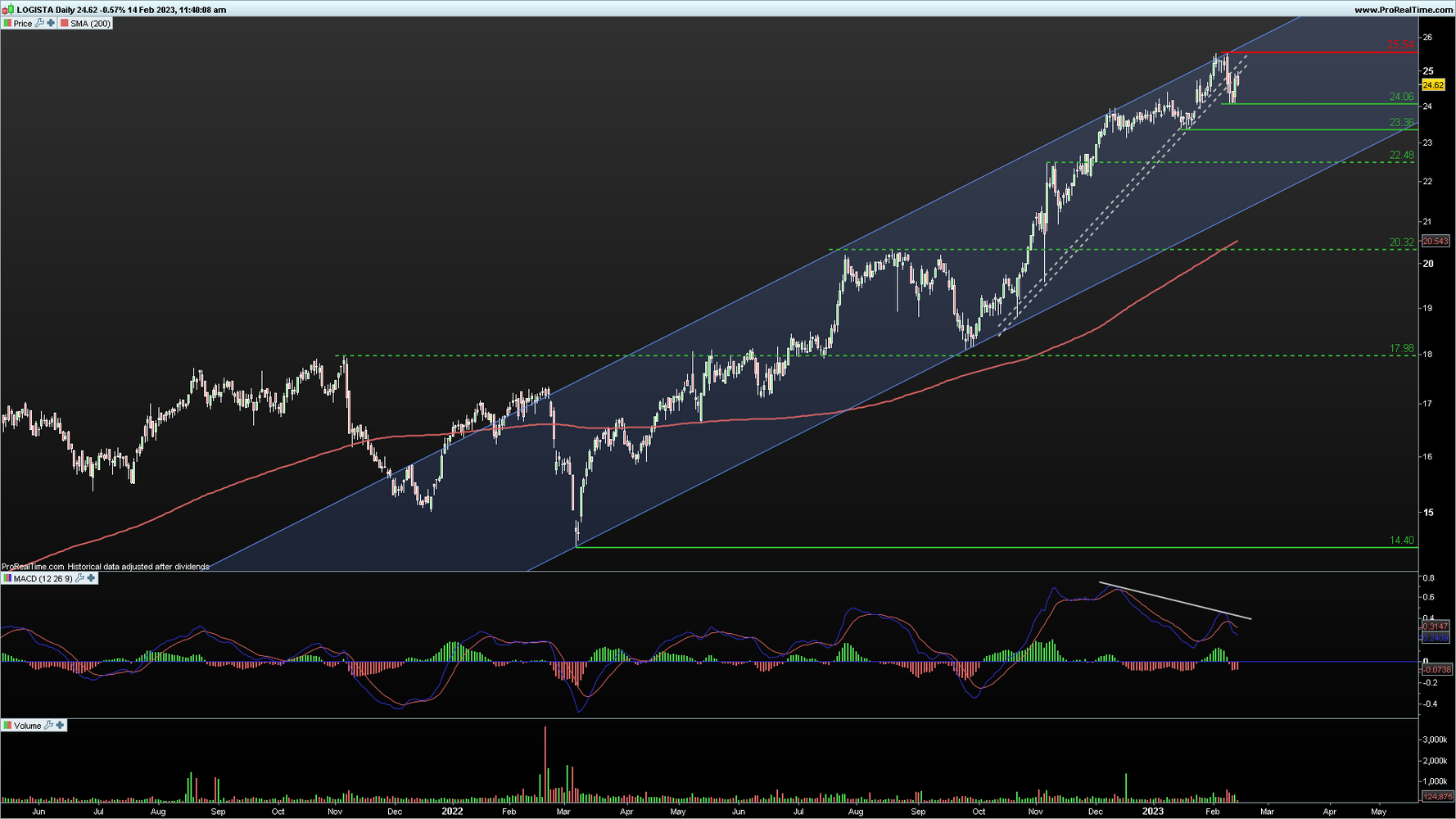
Task: Click the 15 price axis label
Action: point(1427,513)
